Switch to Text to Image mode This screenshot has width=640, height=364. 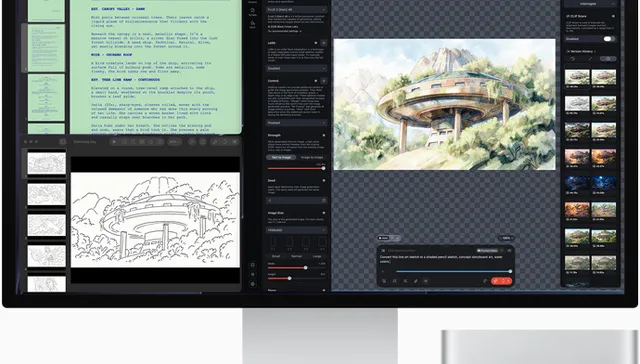[281, 157]
